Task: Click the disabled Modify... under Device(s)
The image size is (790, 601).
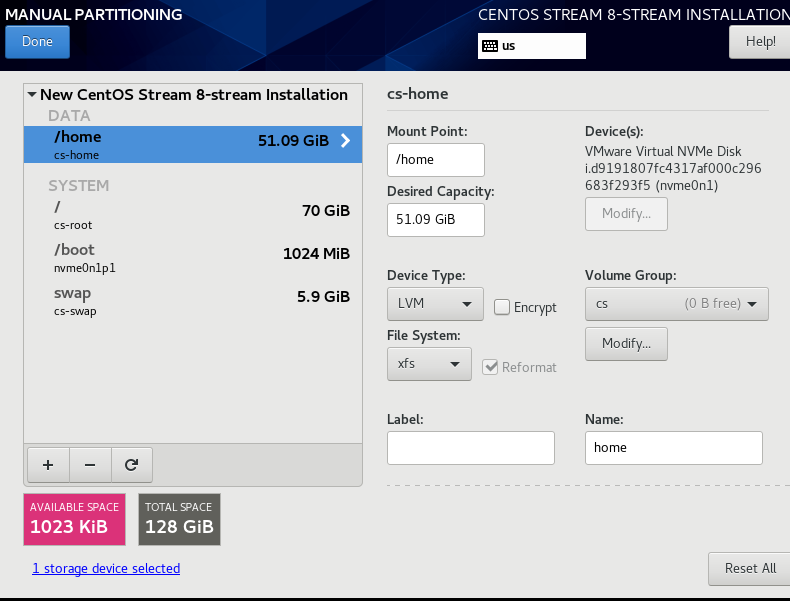Action: pyautogui.click(x=626, y=214)
